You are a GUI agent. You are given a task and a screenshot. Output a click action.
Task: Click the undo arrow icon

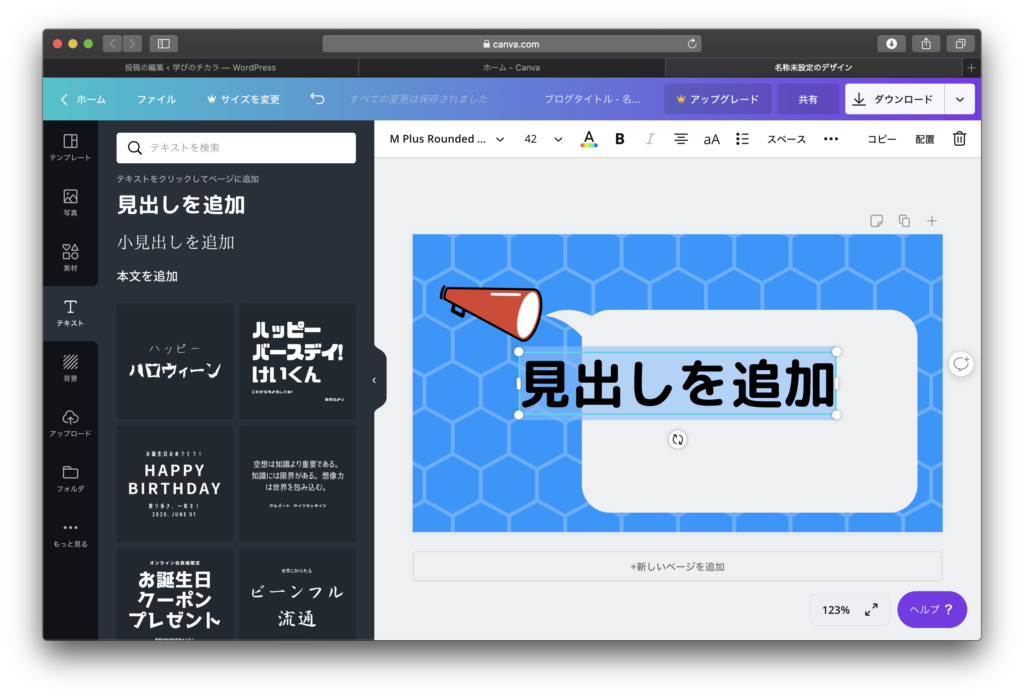[317, 99]
